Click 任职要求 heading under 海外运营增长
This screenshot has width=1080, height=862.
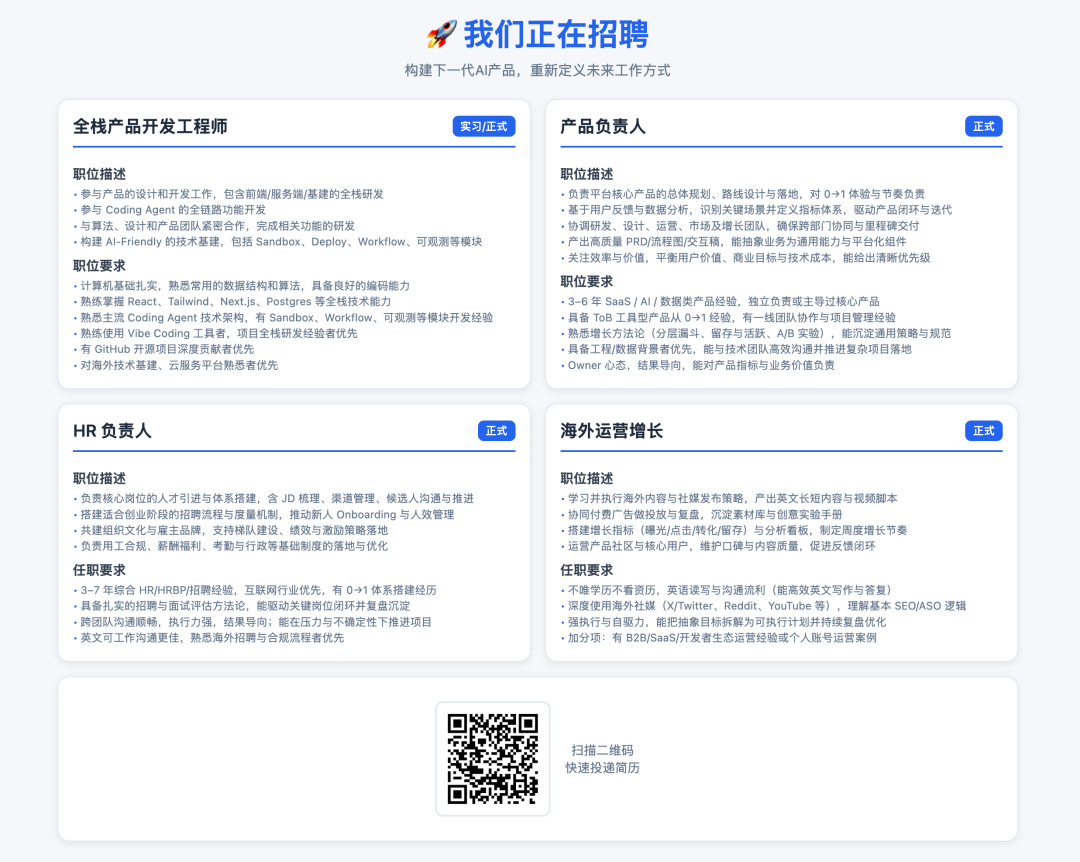pyautogui.click(x=586, y=570)
